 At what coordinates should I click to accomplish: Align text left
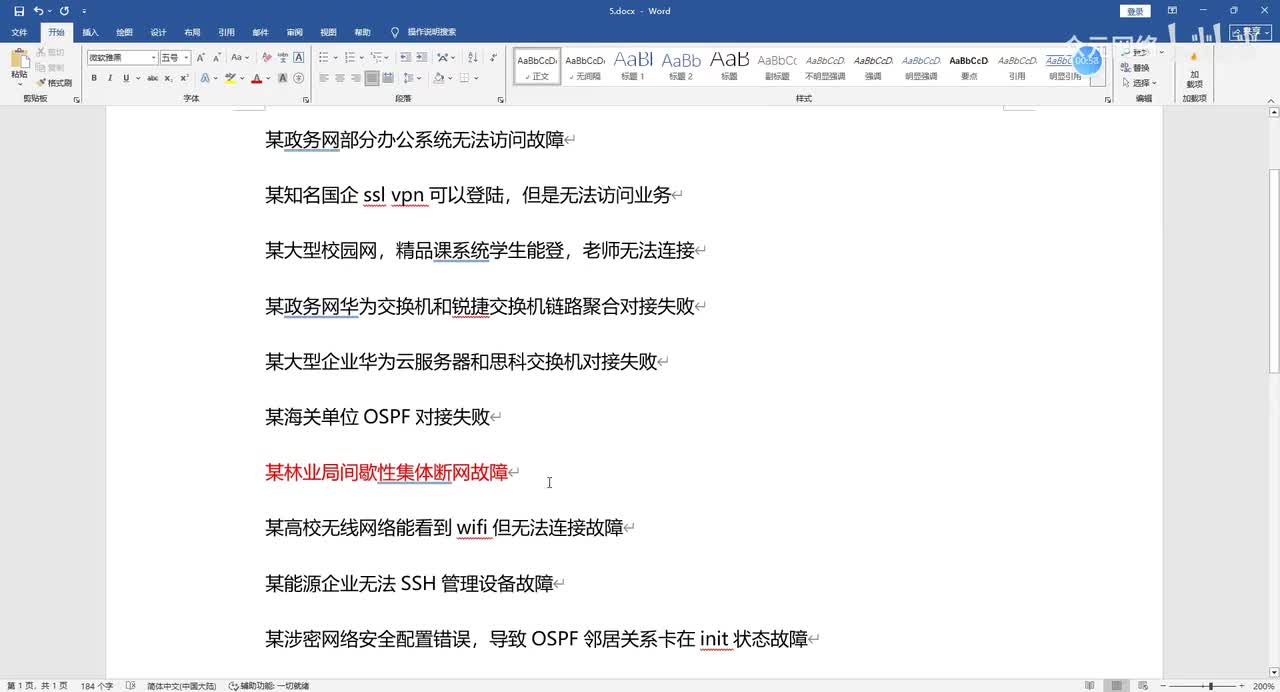point(324,78)
